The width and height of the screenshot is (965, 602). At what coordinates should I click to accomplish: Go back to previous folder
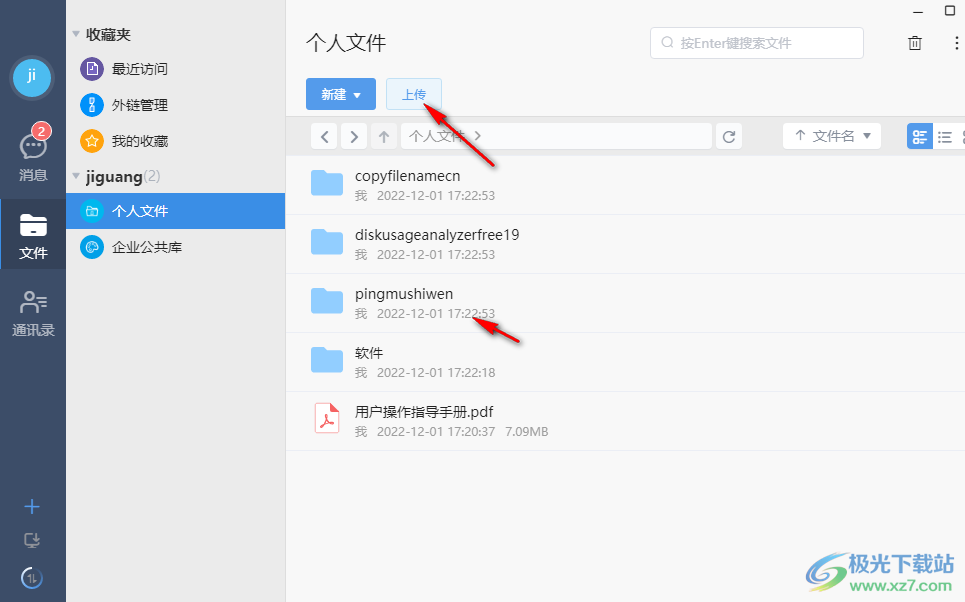[x=324, y=136]
